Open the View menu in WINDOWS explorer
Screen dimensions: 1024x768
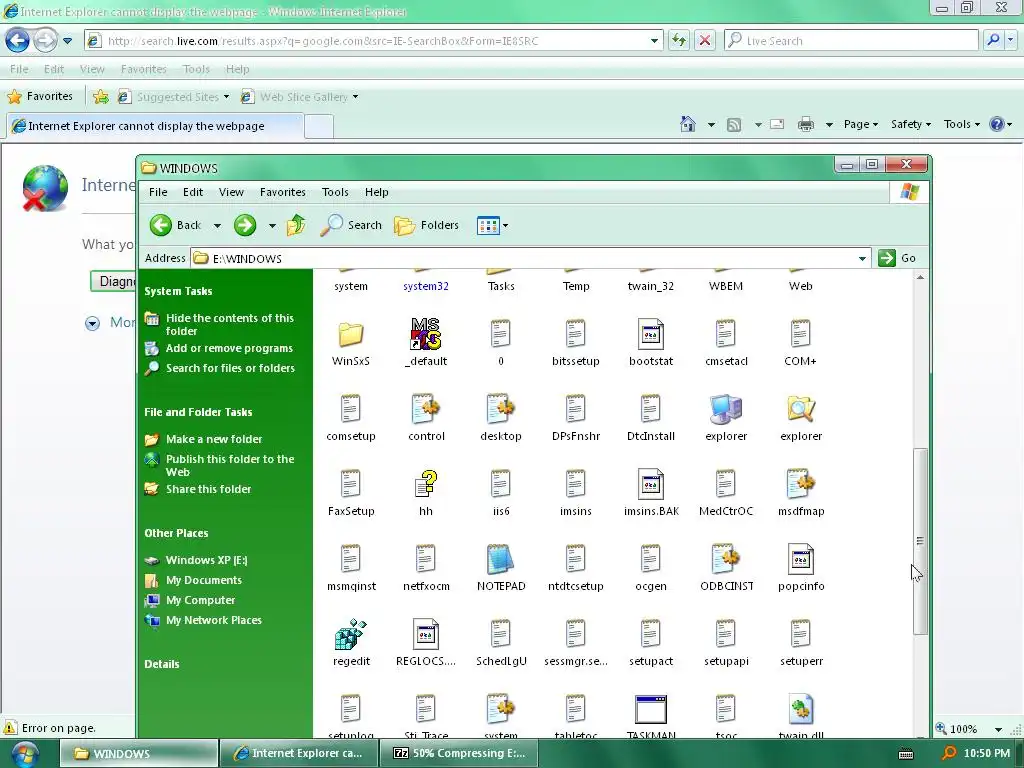tap(231, 192)
